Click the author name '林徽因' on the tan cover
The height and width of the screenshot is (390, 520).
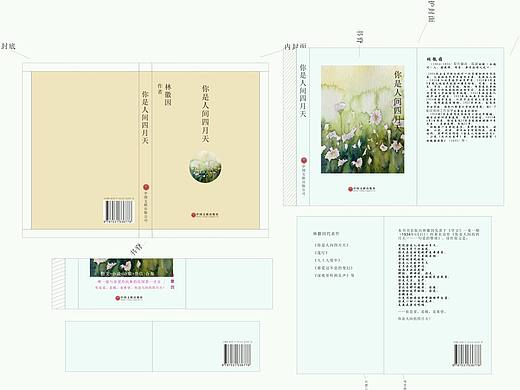[x=168, y=95]
